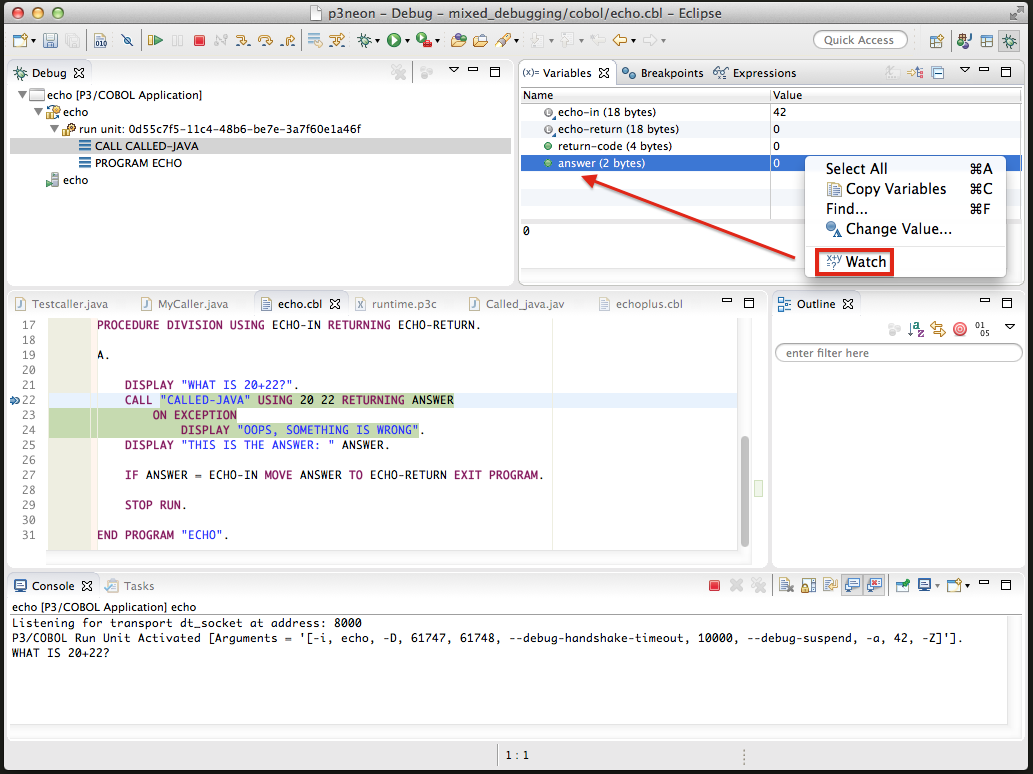Click the Run External Tools icon
Viewport: 1033px width, 774px height.
click(x=424, y=41)
